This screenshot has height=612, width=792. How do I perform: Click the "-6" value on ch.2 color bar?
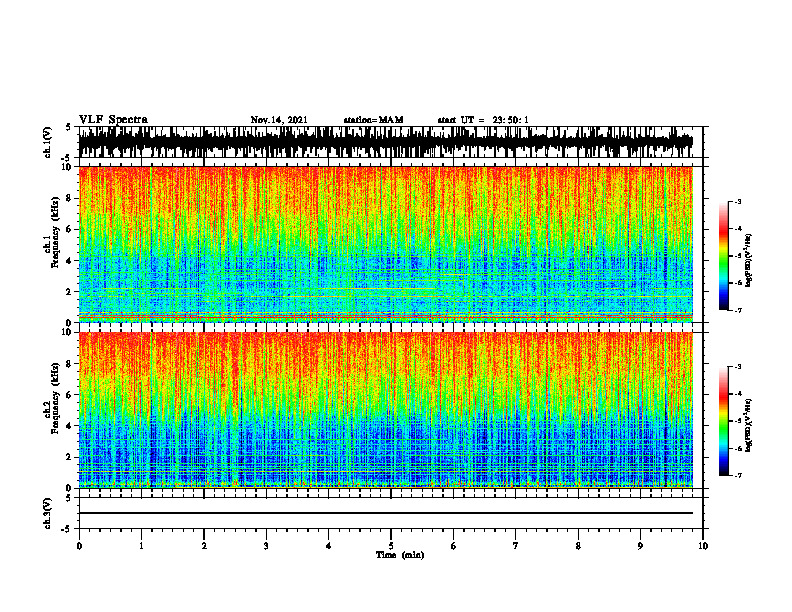point(737,448)
